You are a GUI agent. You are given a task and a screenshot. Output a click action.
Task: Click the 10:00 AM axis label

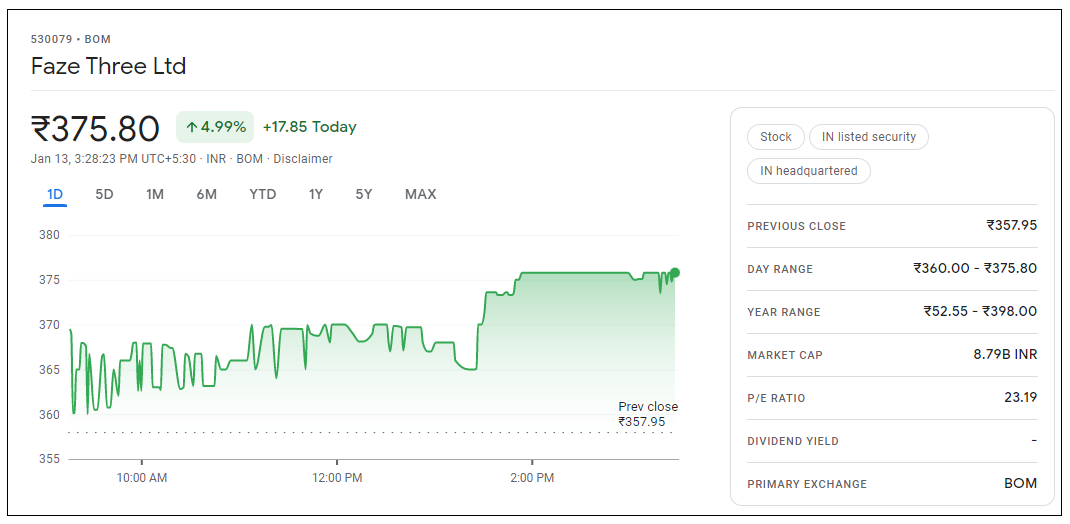[141, 478]
